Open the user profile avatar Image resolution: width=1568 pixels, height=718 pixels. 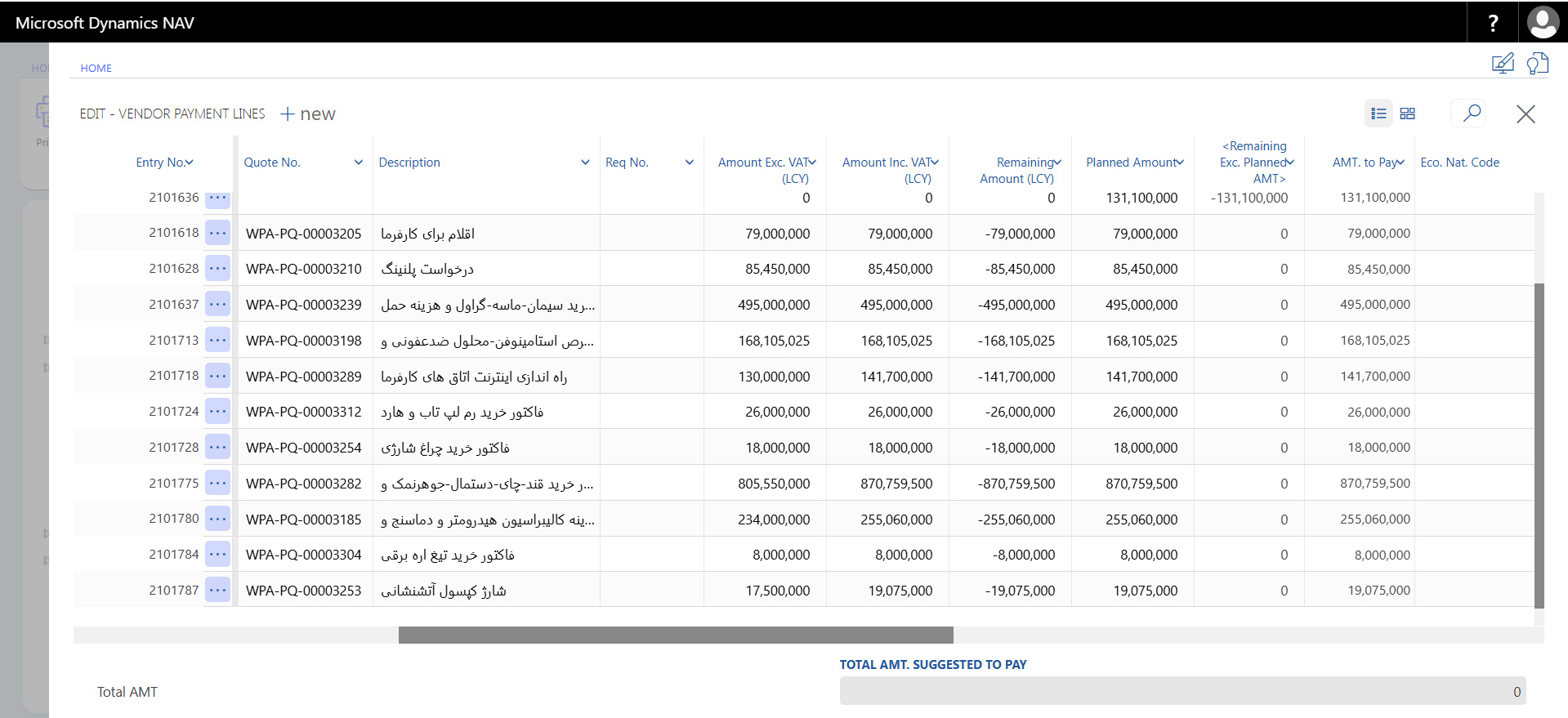1543,23
